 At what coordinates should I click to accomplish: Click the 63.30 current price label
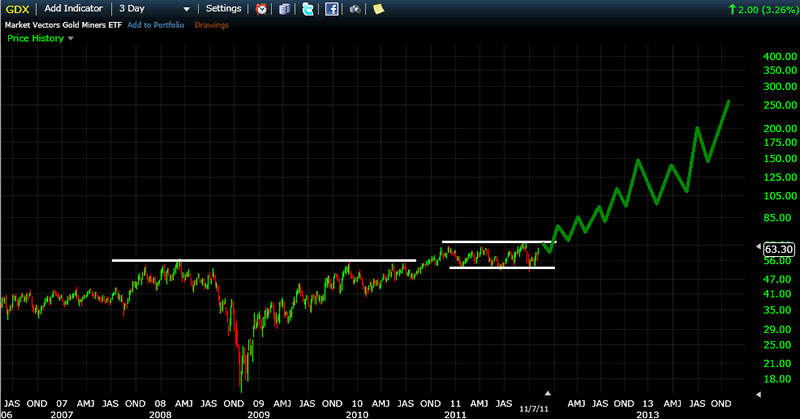[x=777, y=249]
